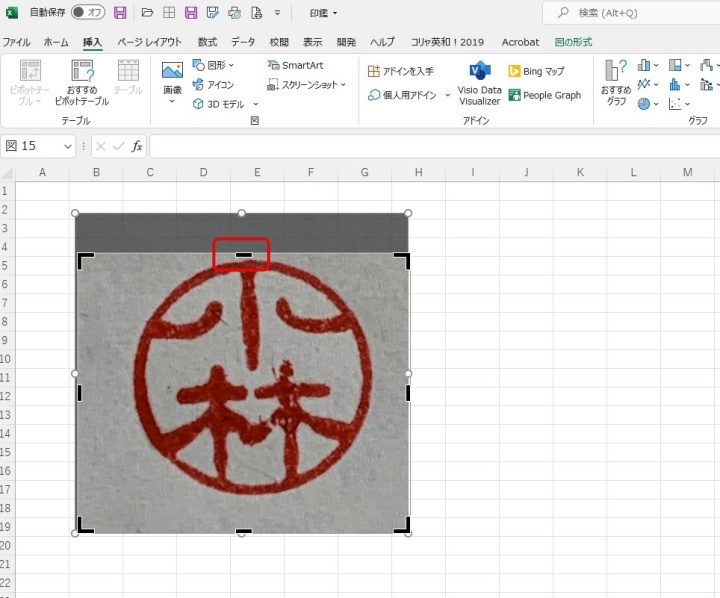Switch to the データ tab
The width and height of the screenshot is (720, 598).
(x=243, y=42)
